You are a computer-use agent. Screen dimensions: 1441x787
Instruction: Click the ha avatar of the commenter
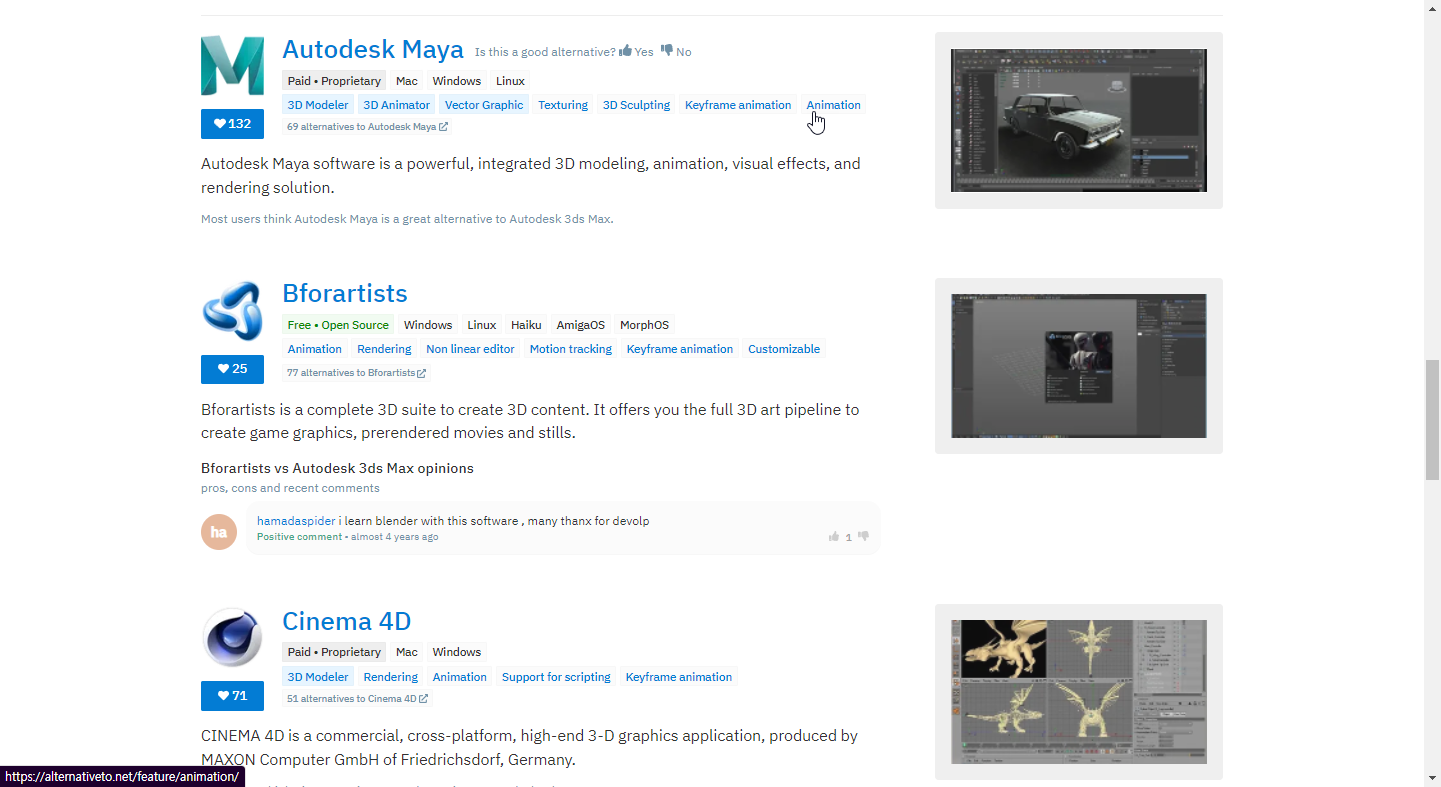[219, 532]
